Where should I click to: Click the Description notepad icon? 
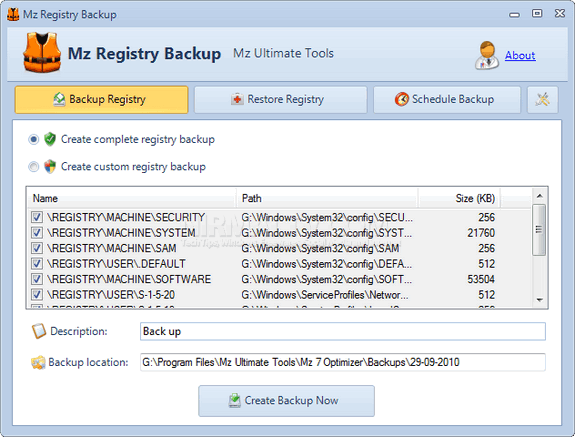pos(39,331)
